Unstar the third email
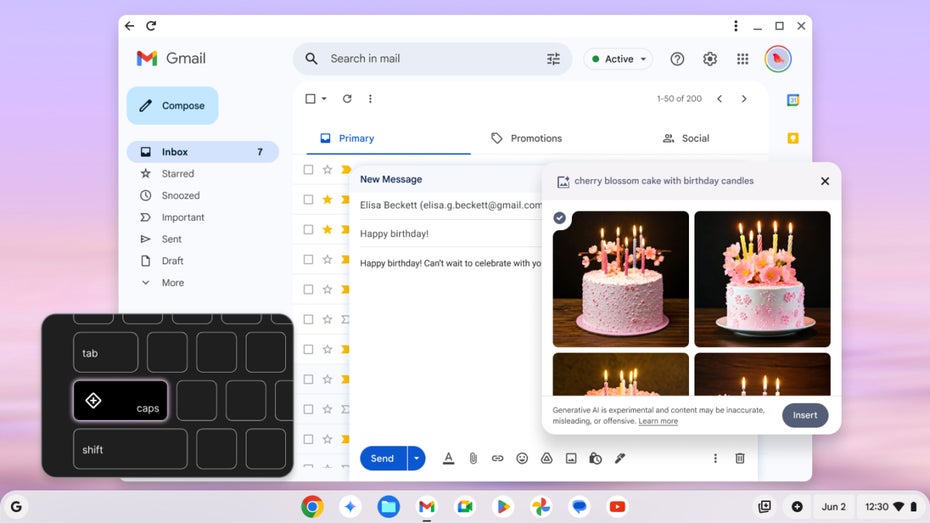930x523 pixels. (x=327, y=229)
